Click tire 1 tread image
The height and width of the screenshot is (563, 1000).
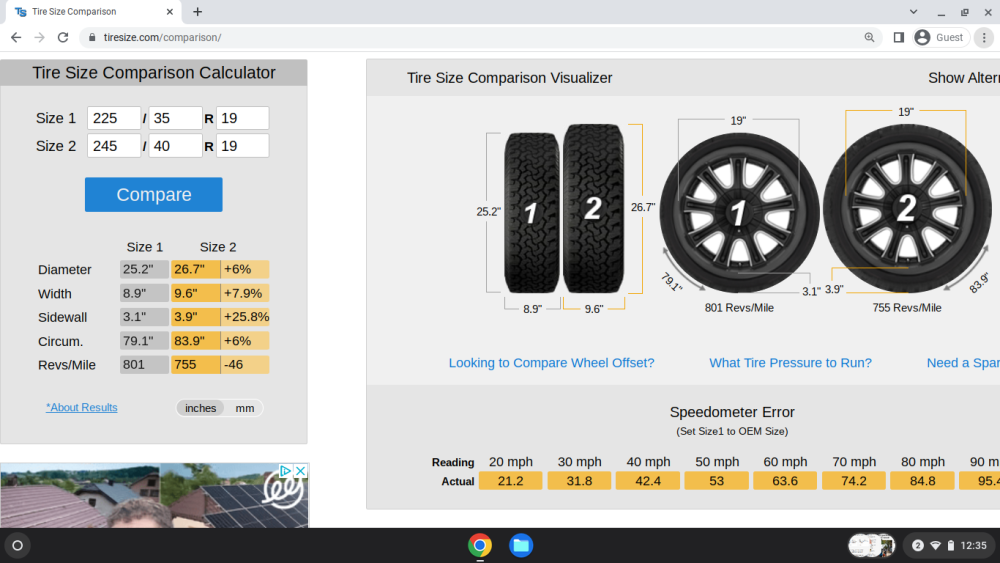coord(531,213)
